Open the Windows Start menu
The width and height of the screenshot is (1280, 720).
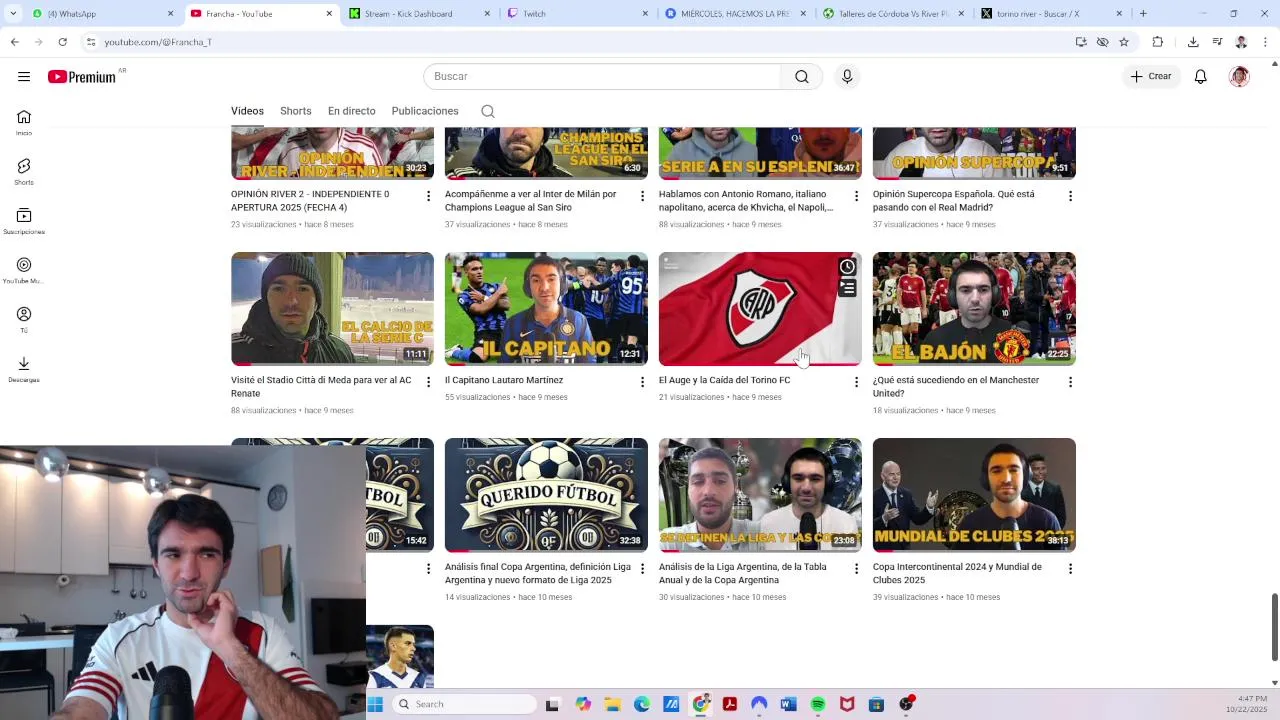(x=375, y=704)
